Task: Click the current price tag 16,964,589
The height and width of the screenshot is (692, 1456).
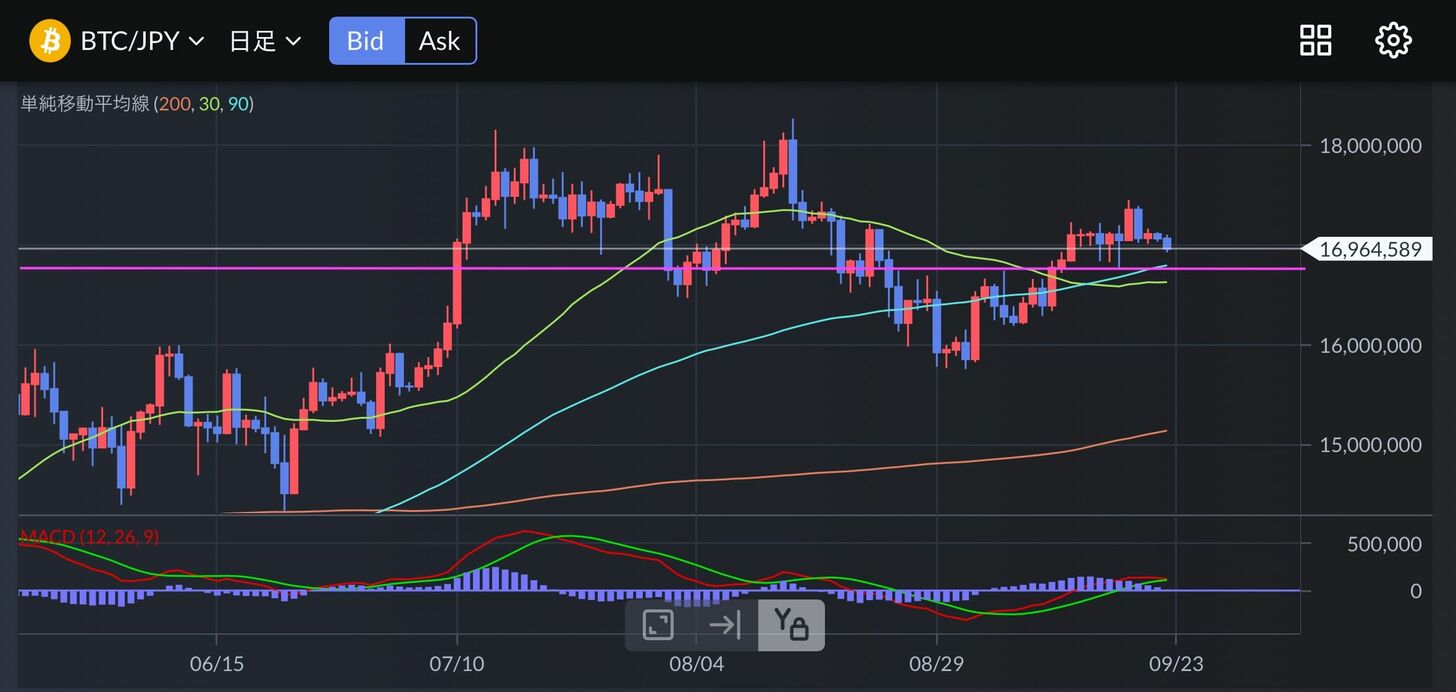Action: (x=1369, y=249)
